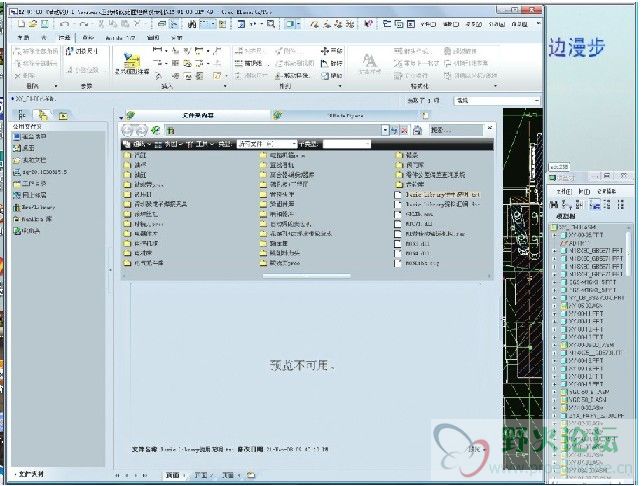Screen dimensions: 642x486
Task: Click second icon in right model tree toolbar
Action: coord(567,204)
